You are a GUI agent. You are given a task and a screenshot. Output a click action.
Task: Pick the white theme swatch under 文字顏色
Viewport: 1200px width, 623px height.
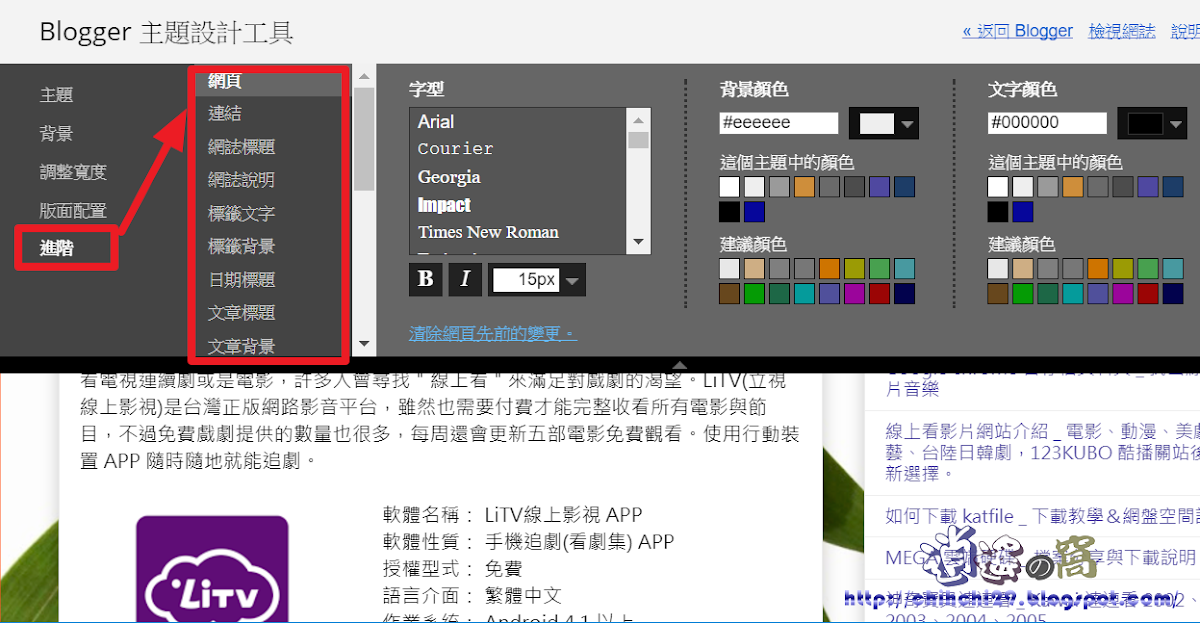[997, 187]
